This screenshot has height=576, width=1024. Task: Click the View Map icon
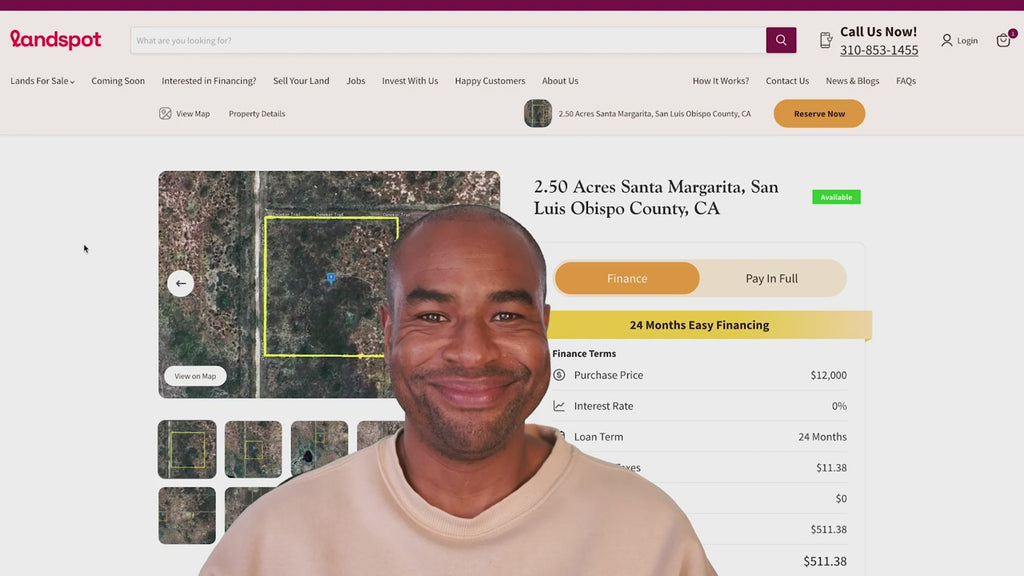click(165, 114)
